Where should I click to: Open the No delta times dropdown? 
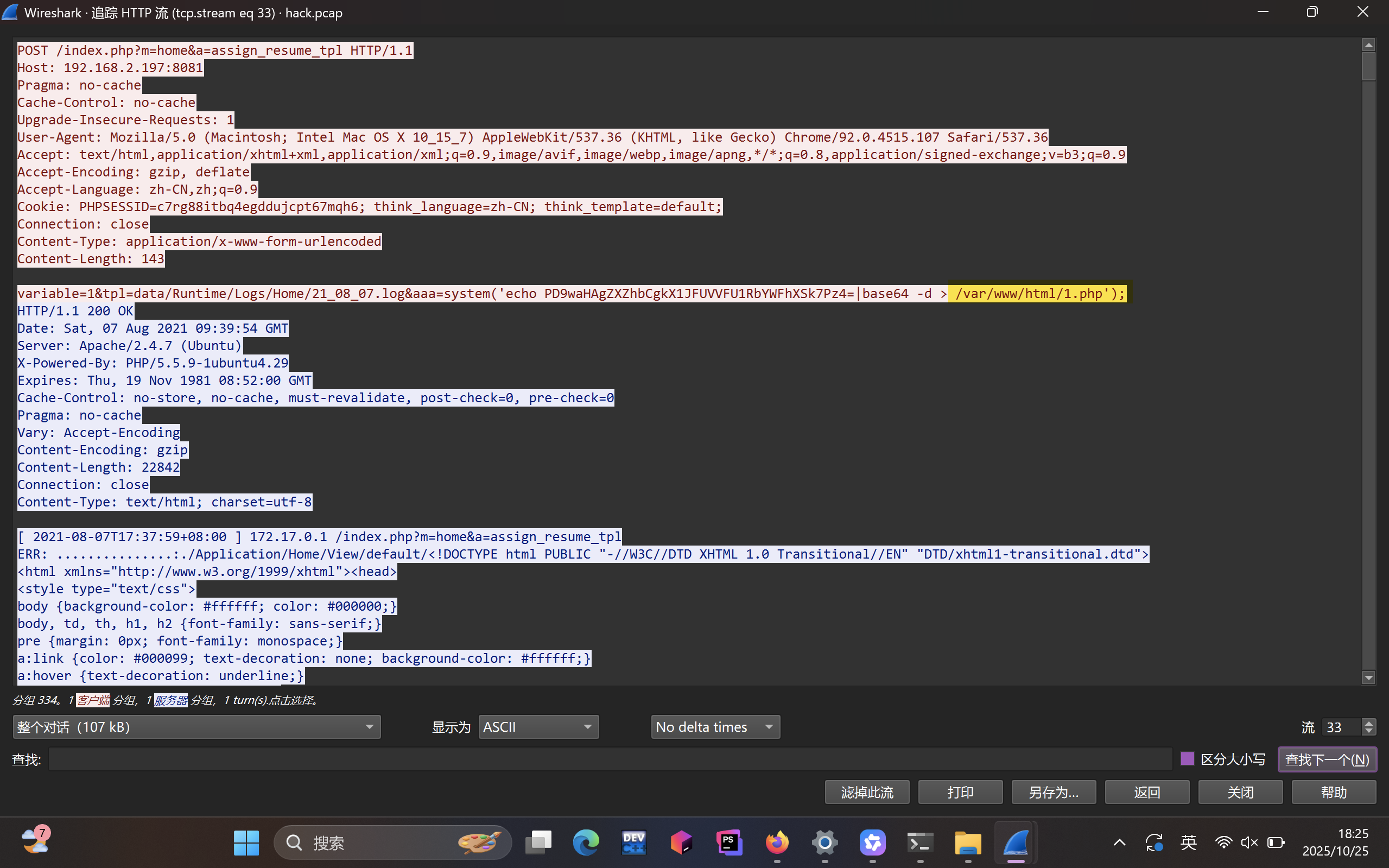click(715, 727)
